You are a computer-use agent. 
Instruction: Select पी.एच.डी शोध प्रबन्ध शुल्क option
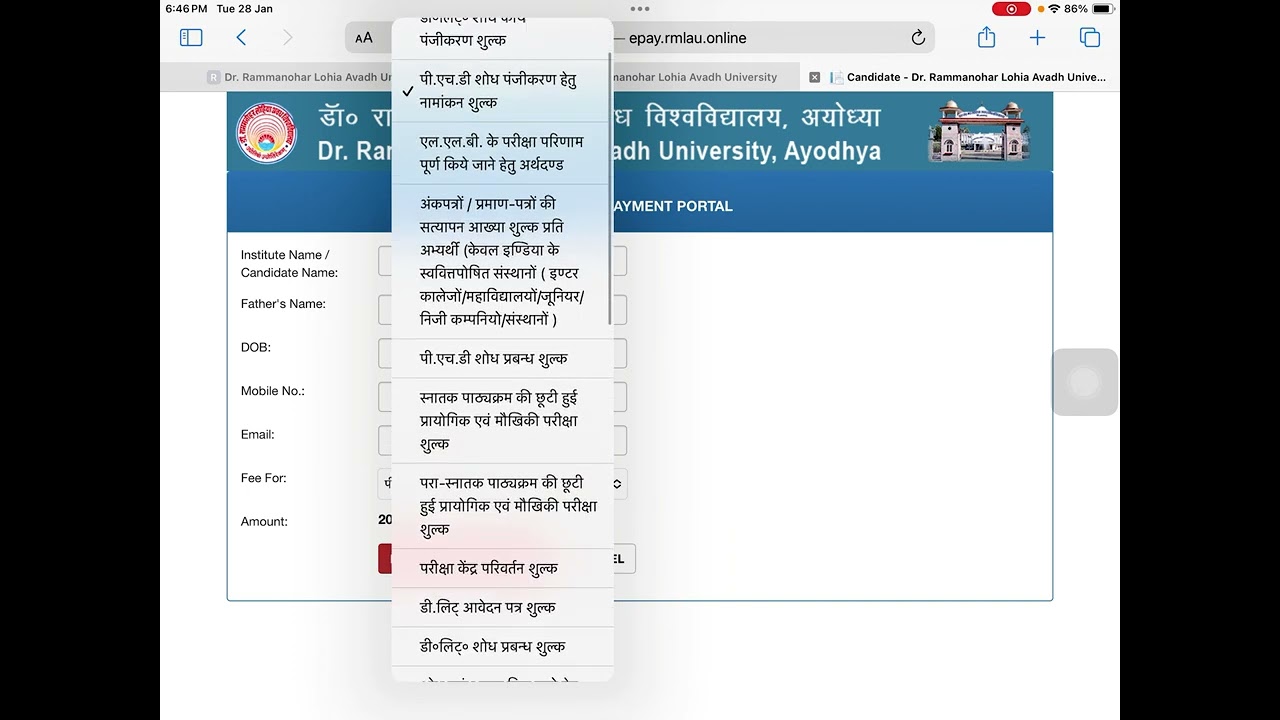coord(502,359)
